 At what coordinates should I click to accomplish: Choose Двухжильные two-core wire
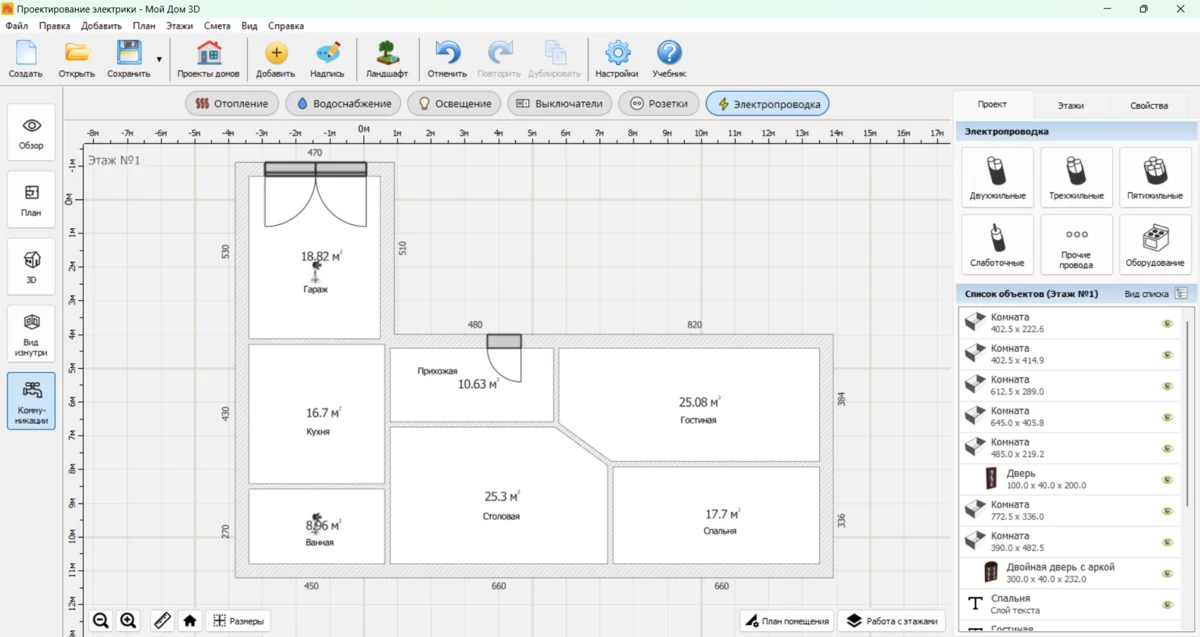click(x=997, y=177)
